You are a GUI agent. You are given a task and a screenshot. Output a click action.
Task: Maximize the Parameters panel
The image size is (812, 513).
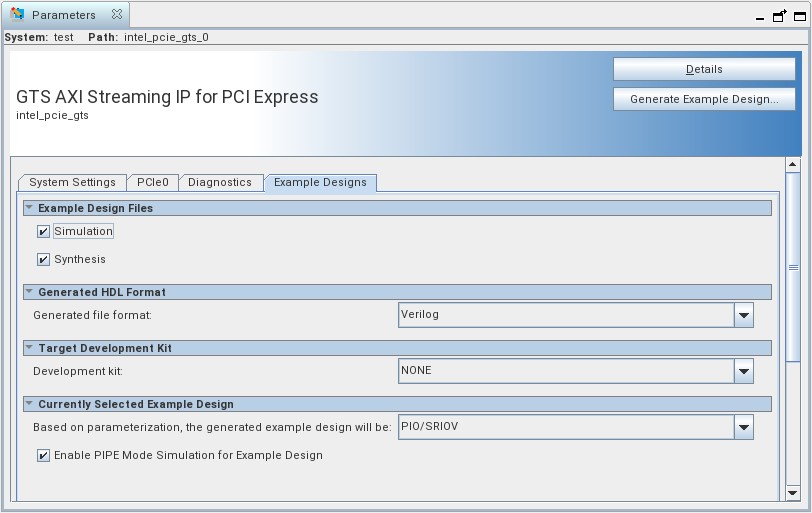click(x=800, y=17)
